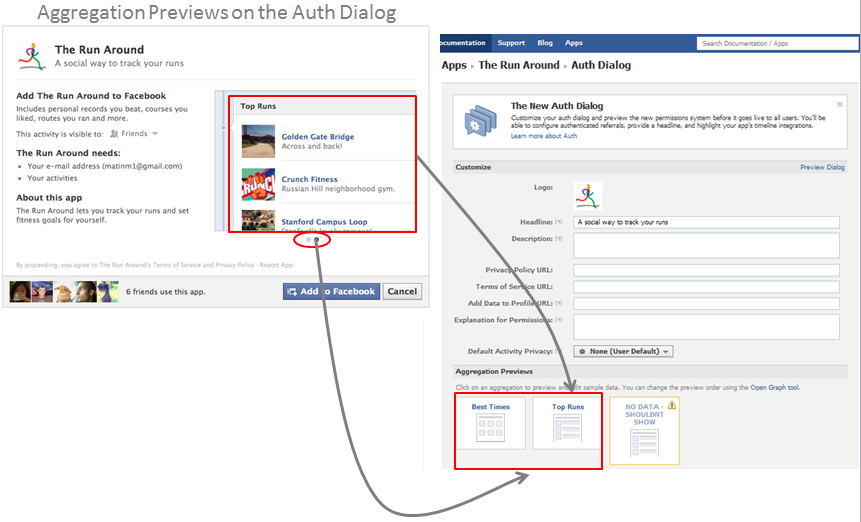The width and height of the screenshot is (861, 522).
Task: Click the Cancel button
Action: pyautogui.click(x=402, y=291)
